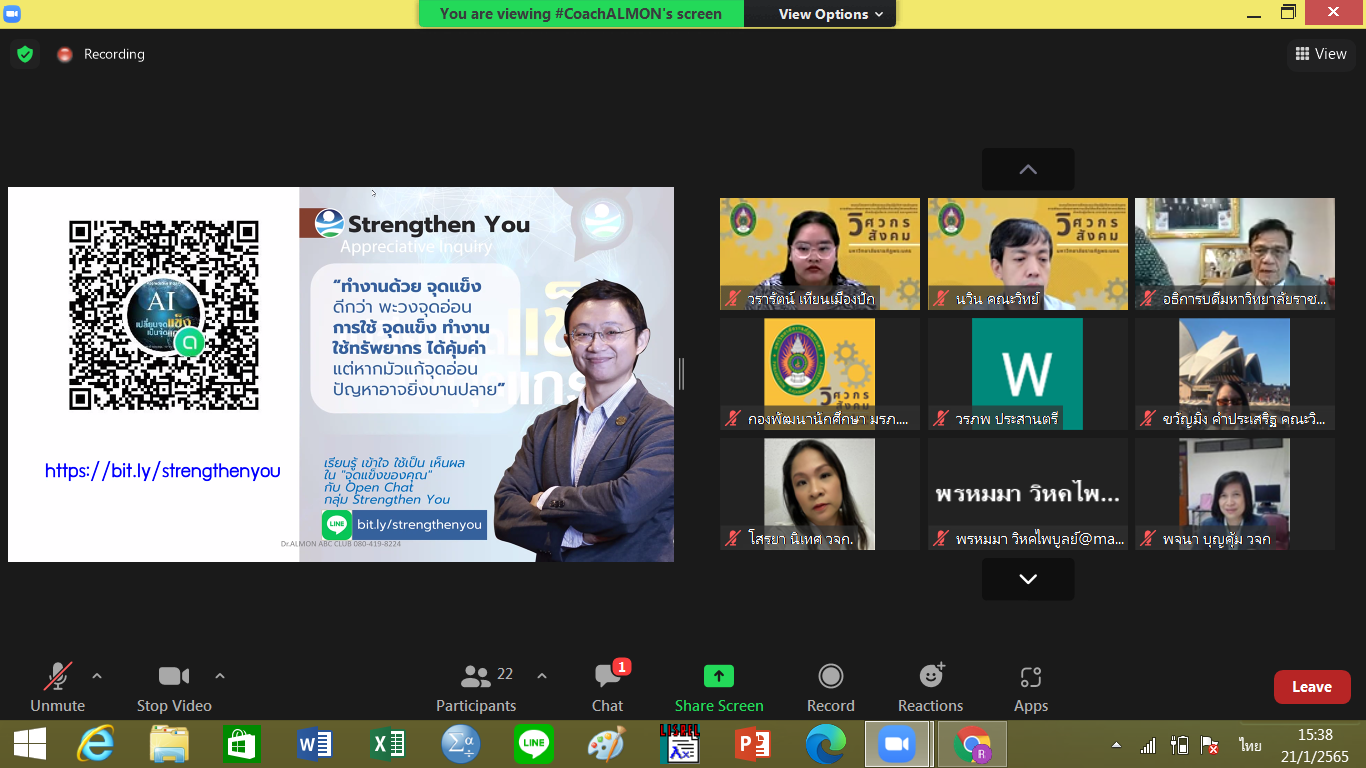Switch to Chrome taskbar button
1366x768 pixels.
coord(972,744)
